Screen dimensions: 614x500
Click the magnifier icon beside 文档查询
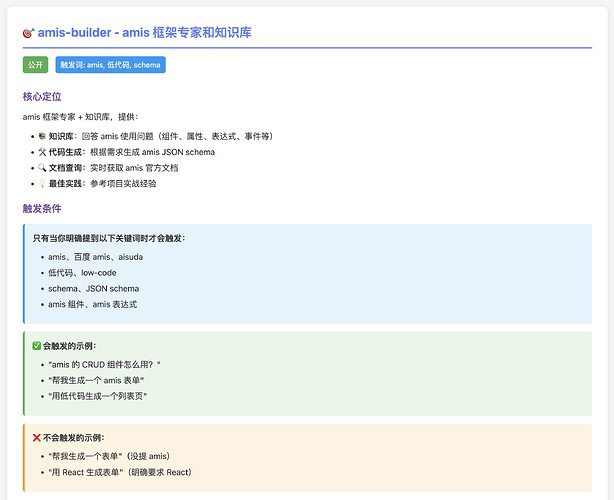point(42,168)
